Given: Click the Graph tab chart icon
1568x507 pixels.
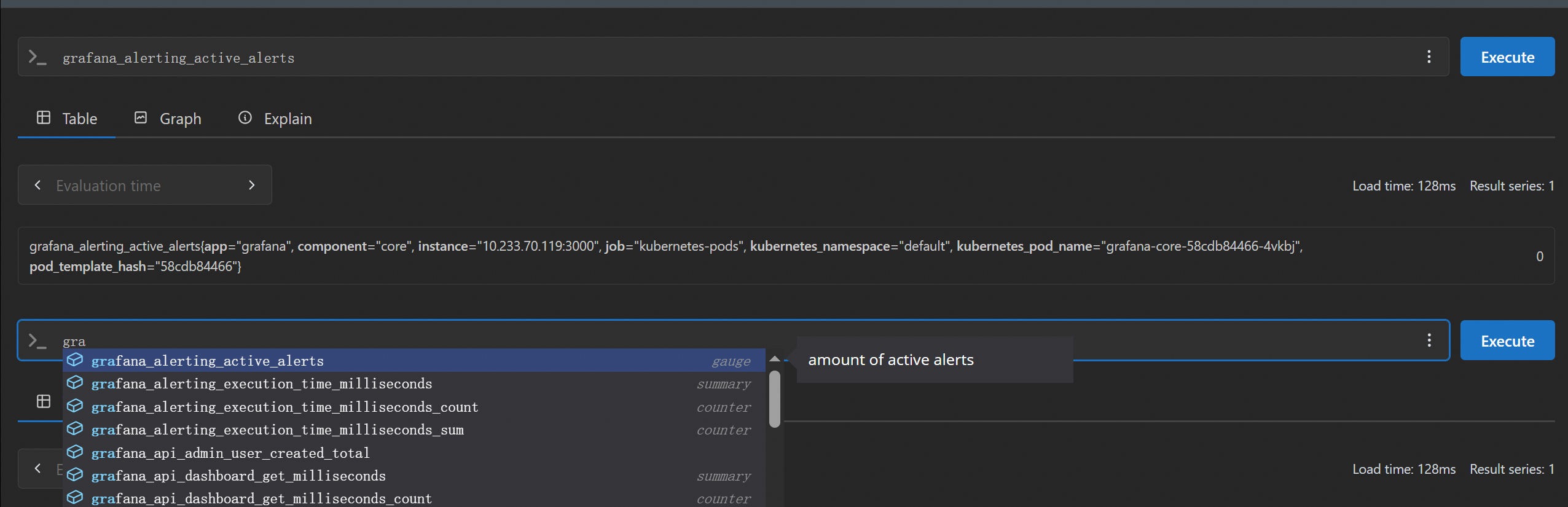Looking at the screenshot, I should pyautogui.click(x=141, y=117).
